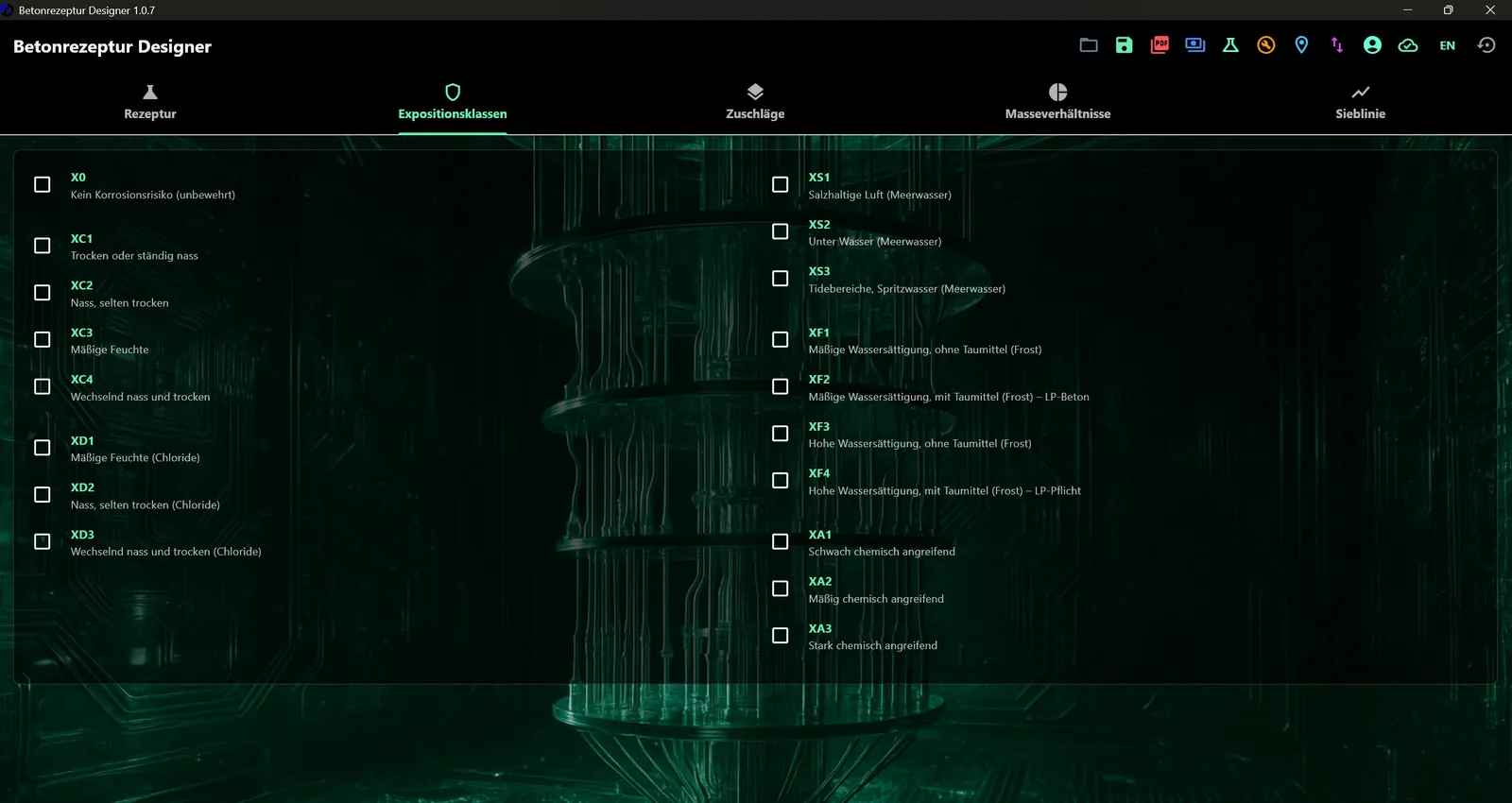
Task: Click the lab flask icon
Action: pyautogui.click(x=1230, y=45)
